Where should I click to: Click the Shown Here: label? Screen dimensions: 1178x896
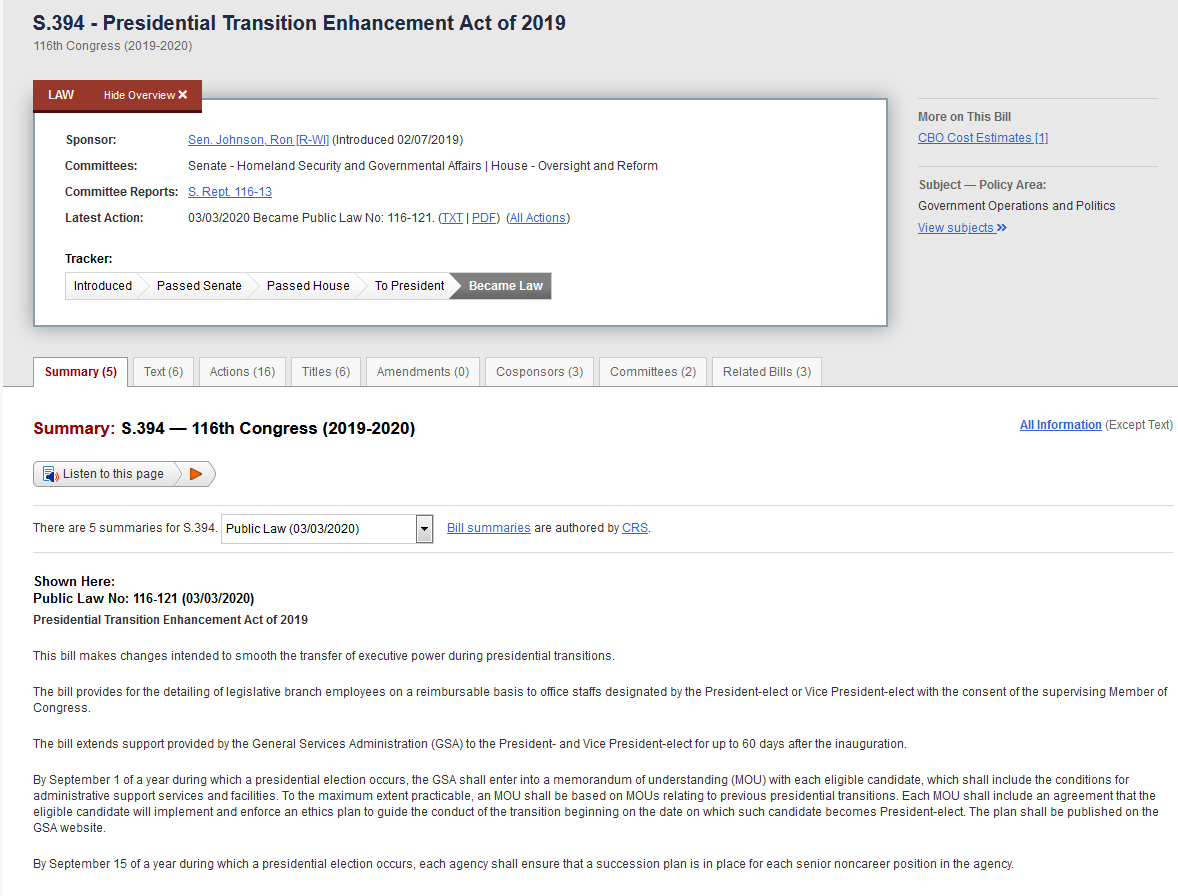click(x=74, y=581)
